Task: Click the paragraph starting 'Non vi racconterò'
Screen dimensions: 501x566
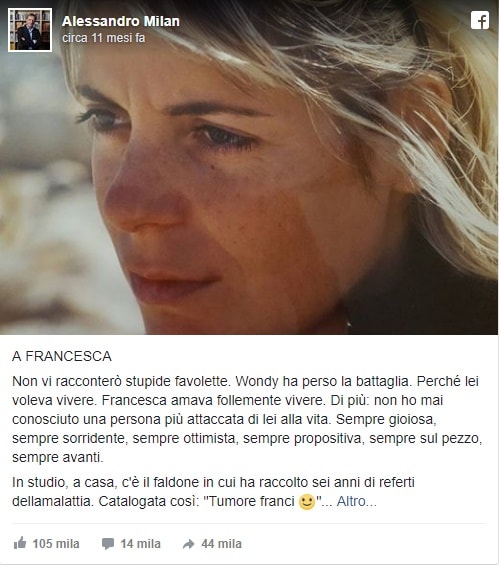Action: (247, 419)
